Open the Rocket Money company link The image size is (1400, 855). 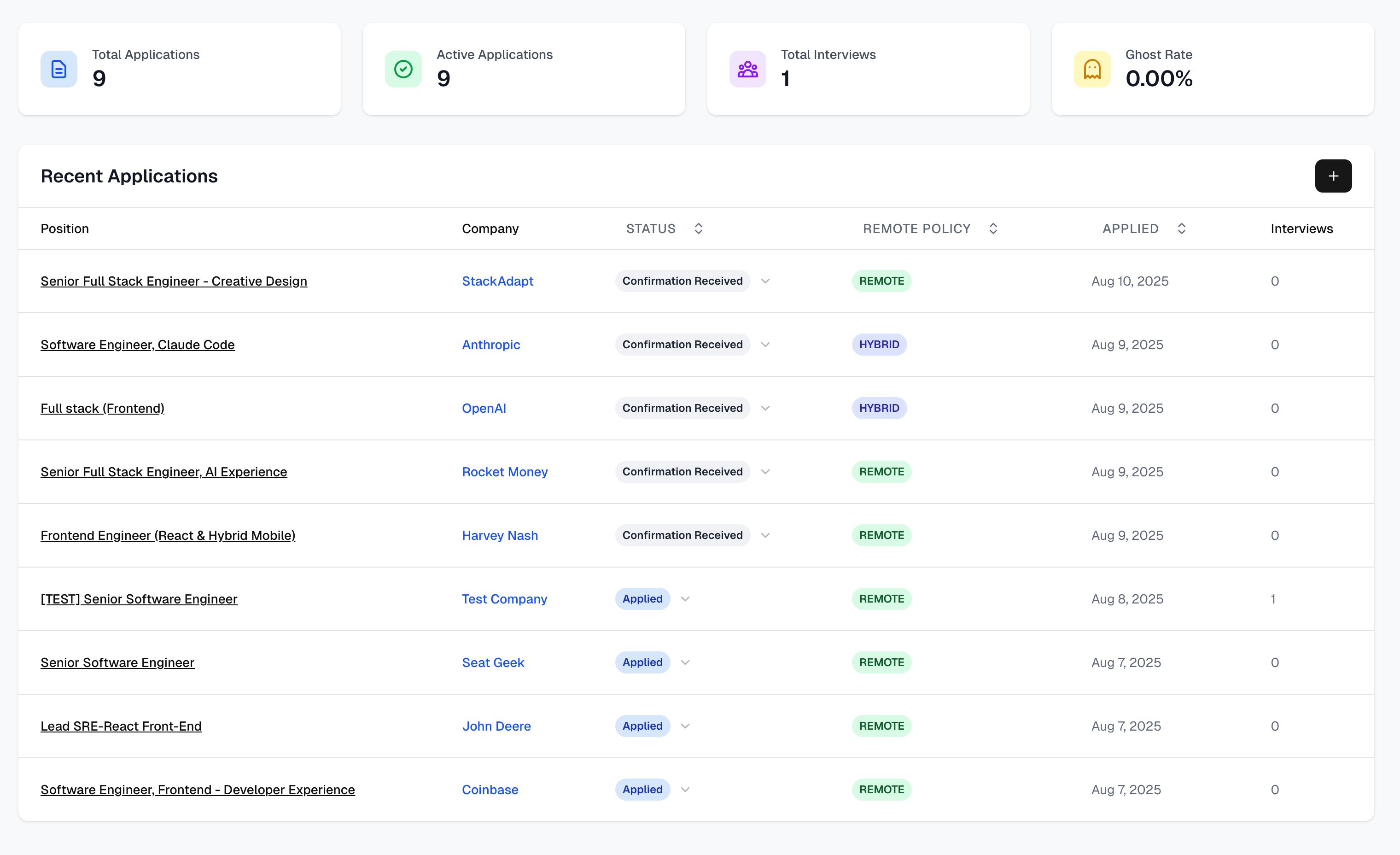coord(505,472)
